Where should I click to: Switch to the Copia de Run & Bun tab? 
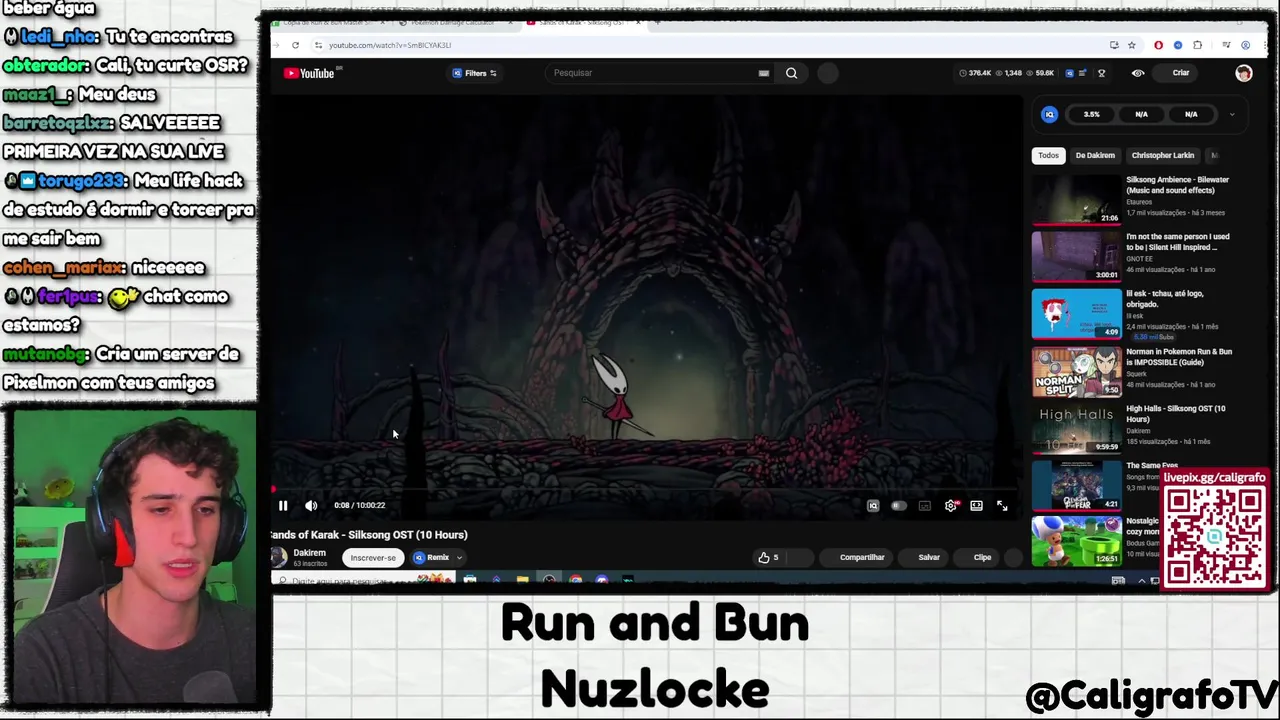click(x=329, y=22)
